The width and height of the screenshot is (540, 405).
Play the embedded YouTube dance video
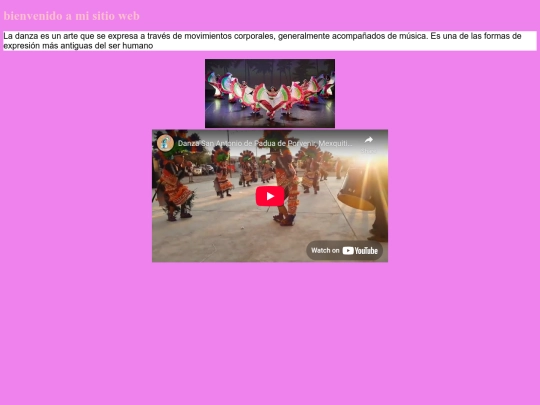(270, 196)
